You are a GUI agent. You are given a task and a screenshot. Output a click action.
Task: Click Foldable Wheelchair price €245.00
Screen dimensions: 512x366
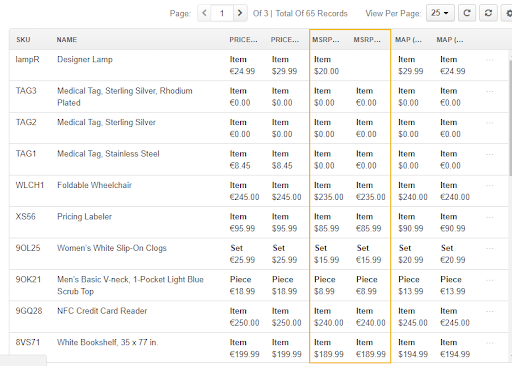coord(244,197)
